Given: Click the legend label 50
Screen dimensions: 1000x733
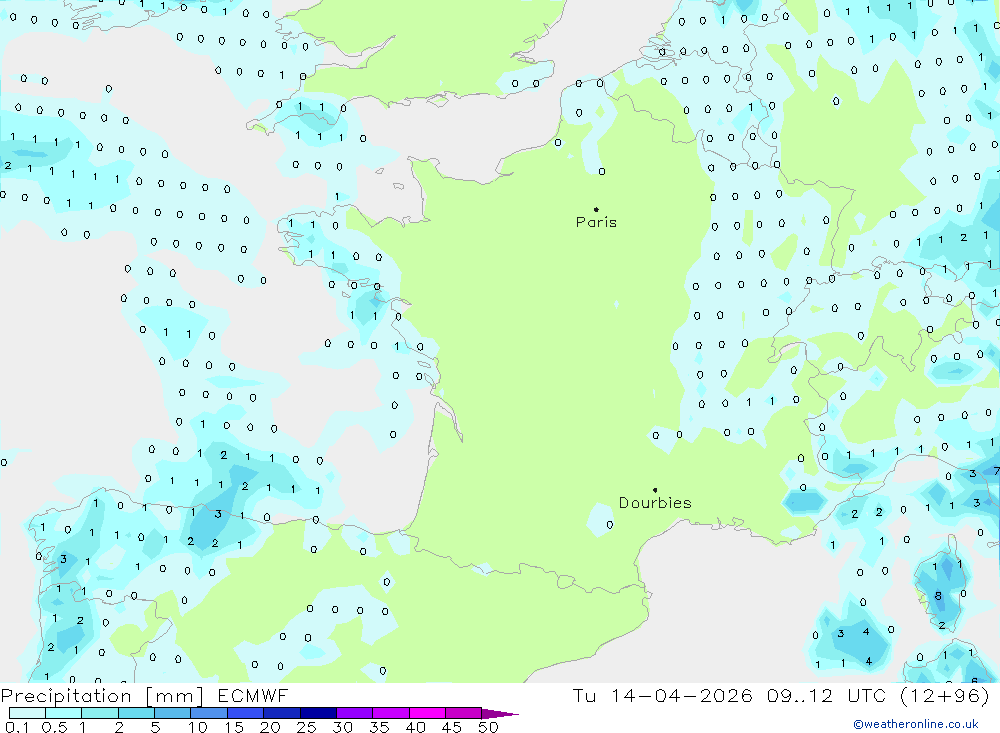Looking at the screenshot, I should click(x=489, y=727).
